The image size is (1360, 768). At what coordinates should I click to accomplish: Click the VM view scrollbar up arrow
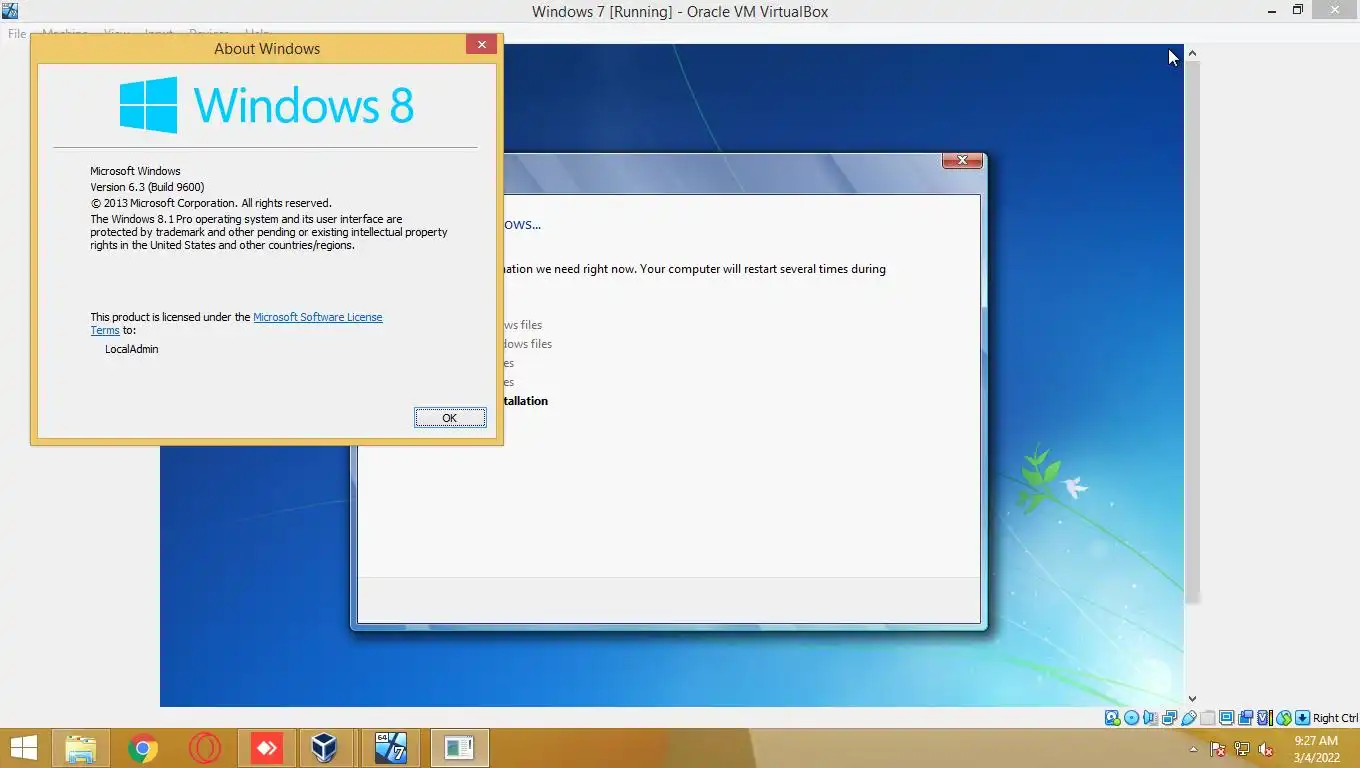pos(1192,53)
